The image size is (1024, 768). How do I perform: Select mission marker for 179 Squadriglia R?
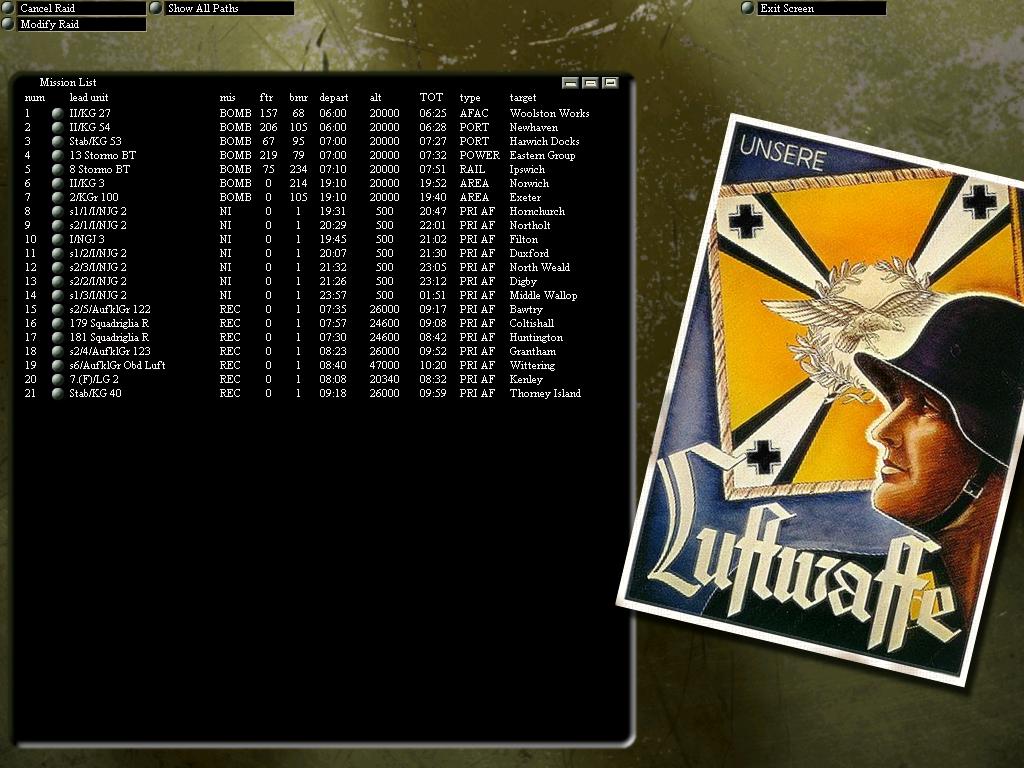pos(57,324)
